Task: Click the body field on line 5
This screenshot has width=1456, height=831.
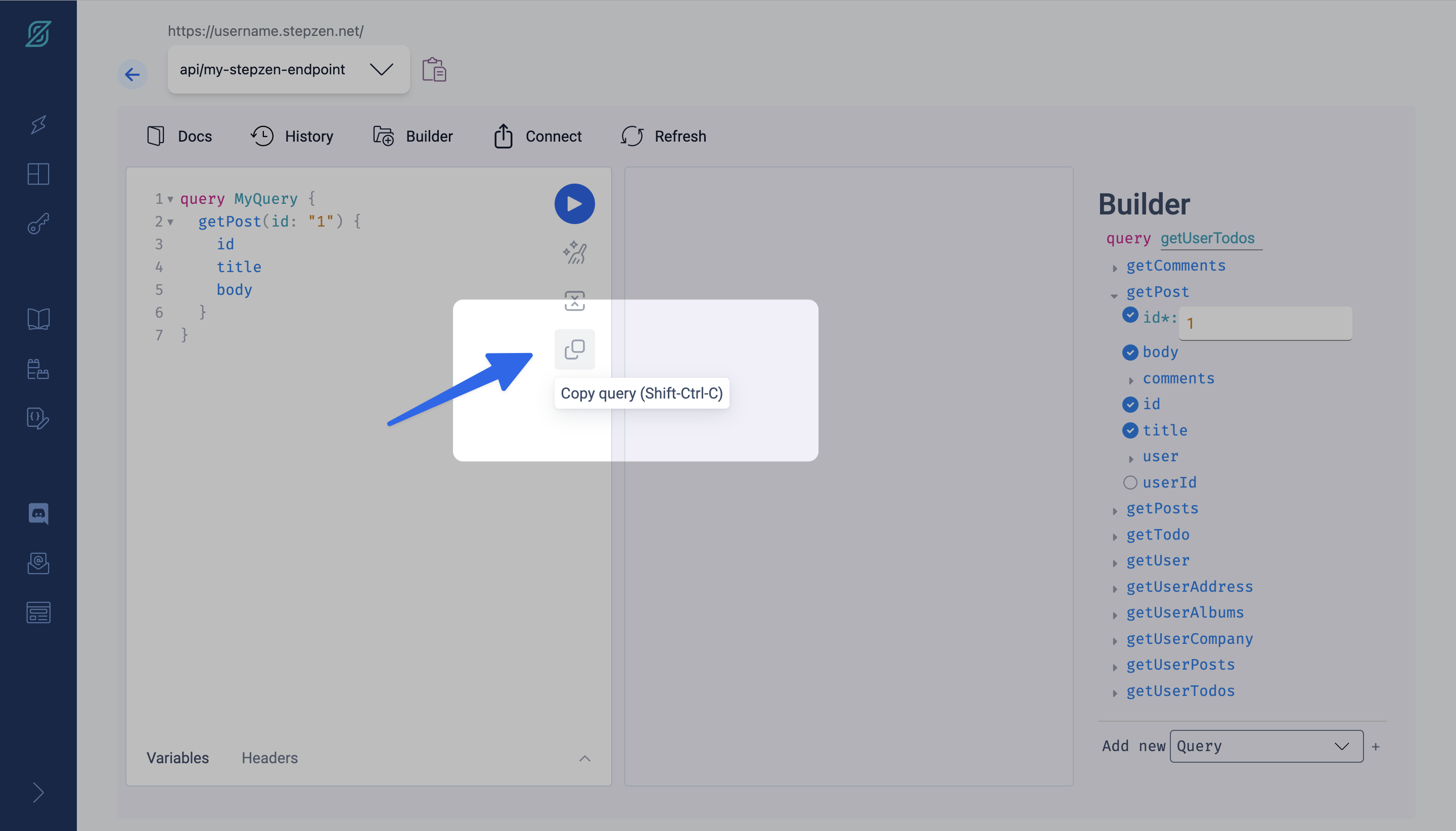Action: tap(235, 290)
